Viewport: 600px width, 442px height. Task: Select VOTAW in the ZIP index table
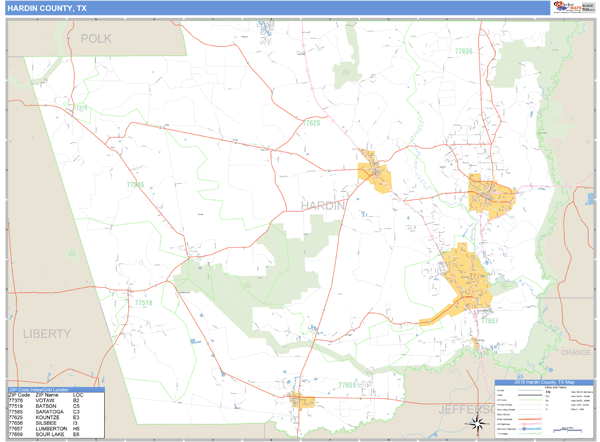coord(45,401)
